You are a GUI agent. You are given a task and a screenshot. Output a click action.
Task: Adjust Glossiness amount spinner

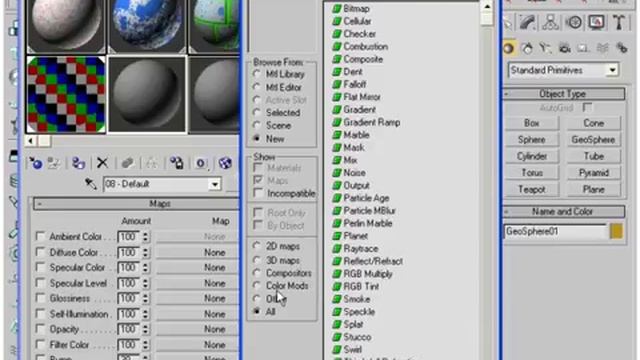(x=146, y=298)
